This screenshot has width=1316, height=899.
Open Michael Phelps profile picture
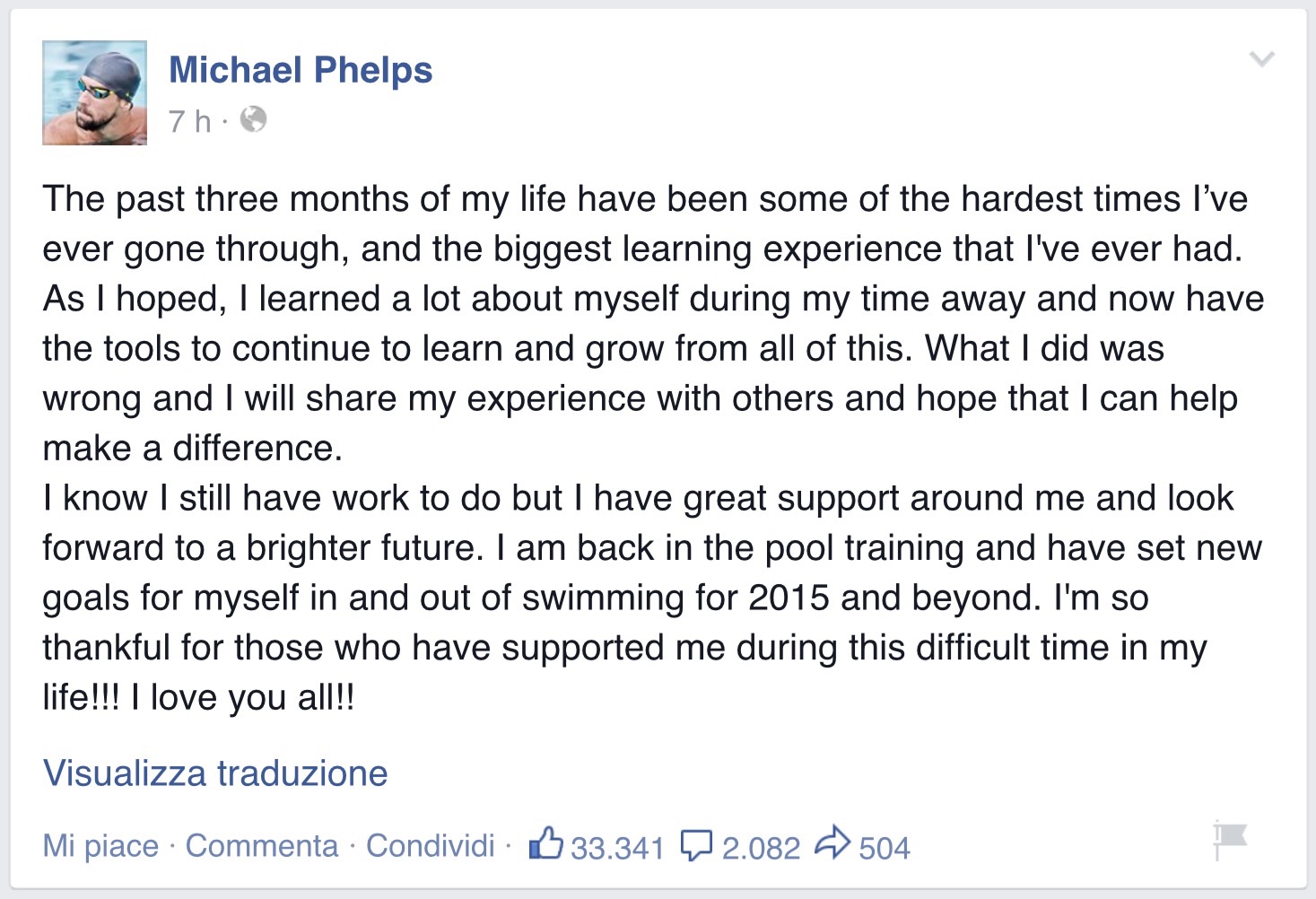[95, 92]
